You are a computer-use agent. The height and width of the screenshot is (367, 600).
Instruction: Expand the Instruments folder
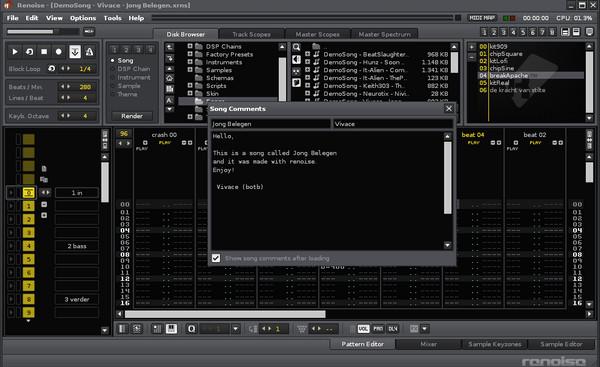click(190, 62)
